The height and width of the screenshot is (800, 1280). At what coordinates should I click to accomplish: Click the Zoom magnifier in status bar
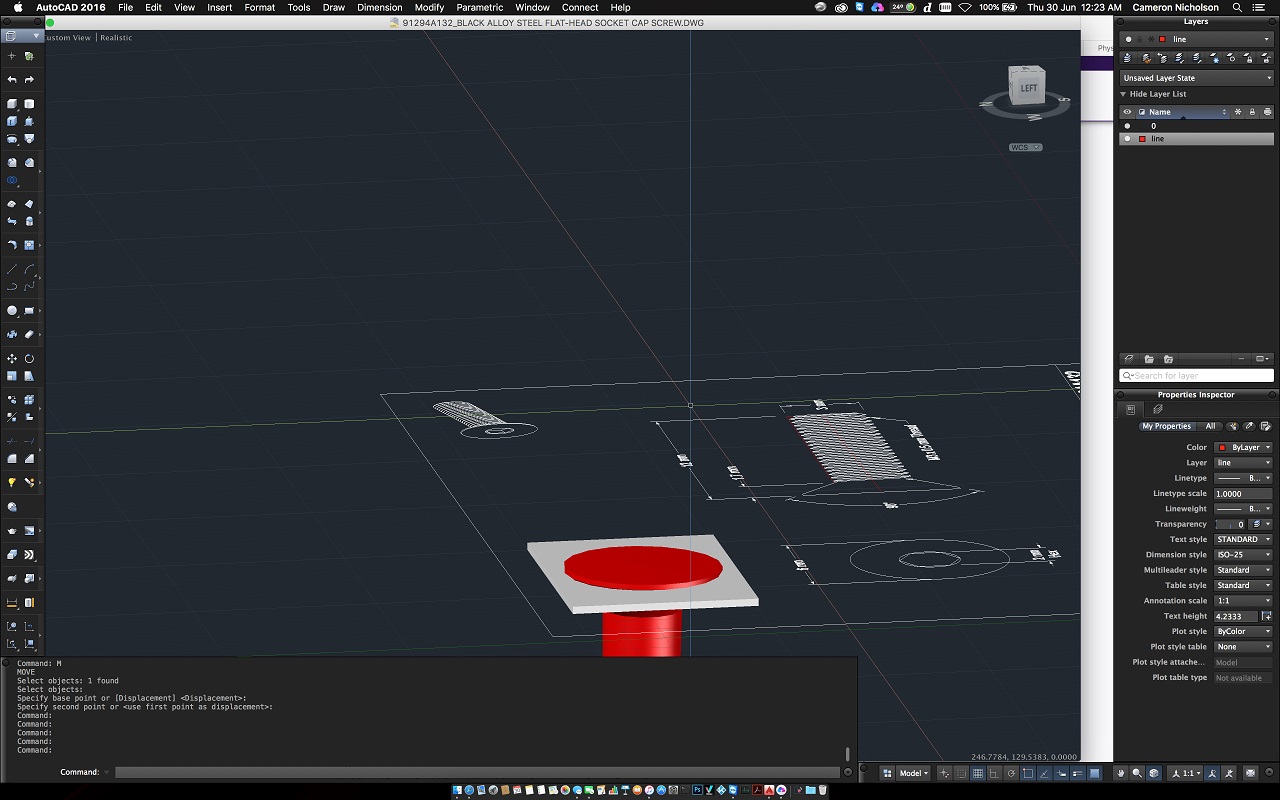point(1137,773)
